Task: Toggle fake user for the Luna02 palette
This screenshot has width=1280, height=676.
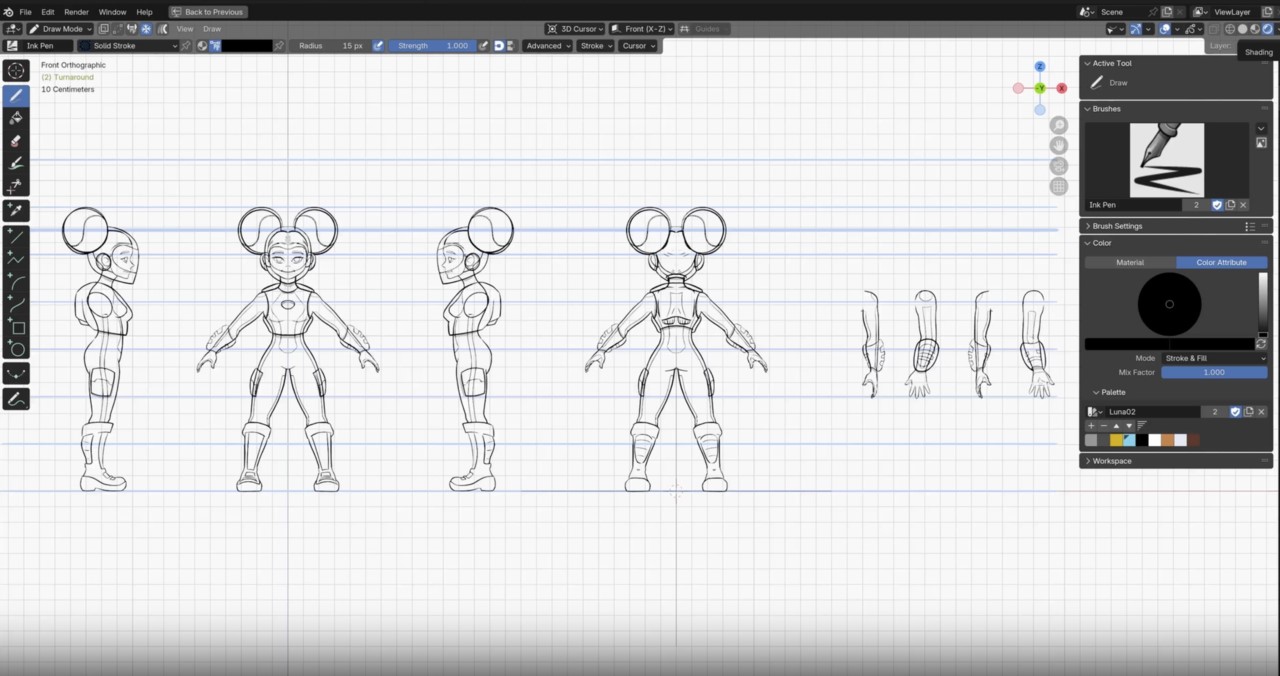Action: [x=1235, y=412]
